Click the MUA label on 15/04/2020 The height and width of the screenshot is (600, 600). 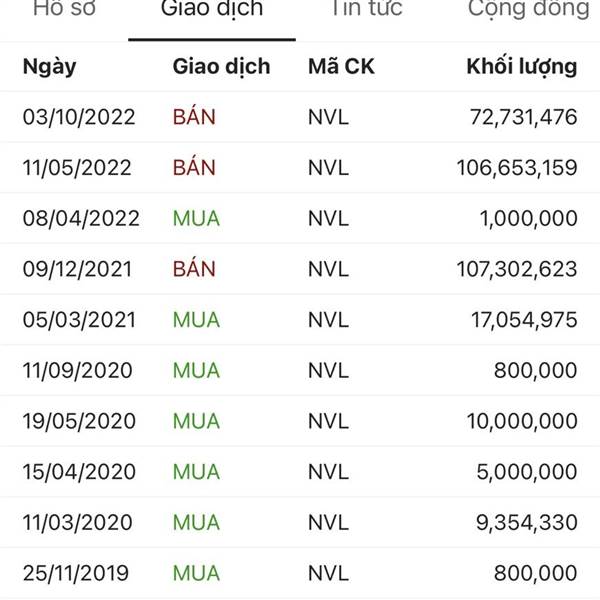(x=196, y=472)
